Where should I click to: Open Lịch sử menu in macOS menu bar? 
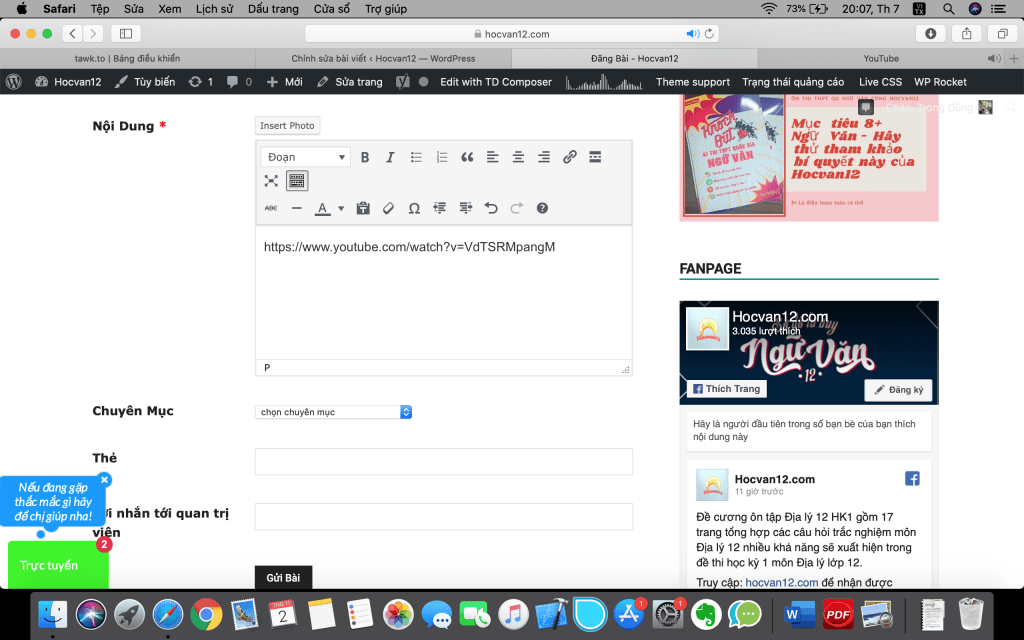(214, 8)
